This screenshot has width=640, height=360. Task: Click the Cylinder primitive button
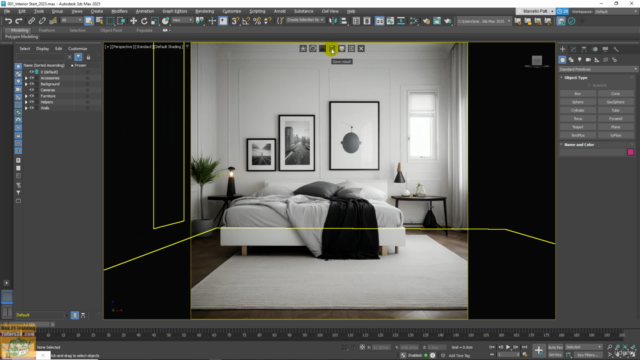point(578,110)
